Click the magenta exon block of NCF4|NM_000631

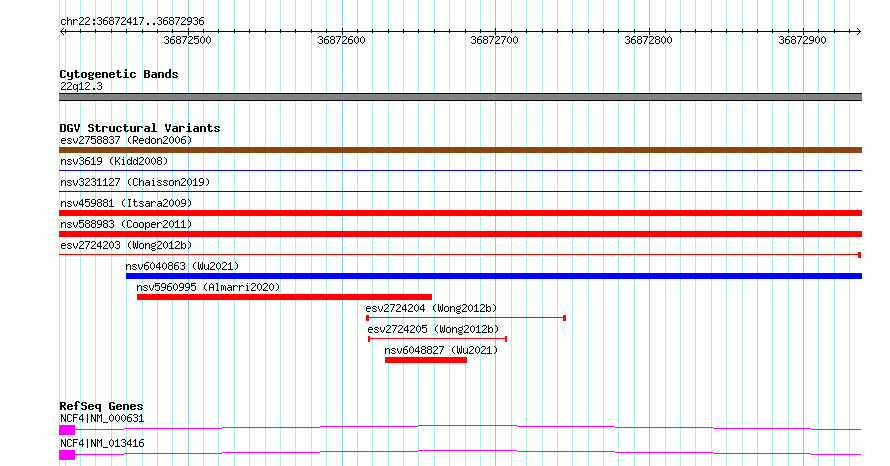click(67, 430)
